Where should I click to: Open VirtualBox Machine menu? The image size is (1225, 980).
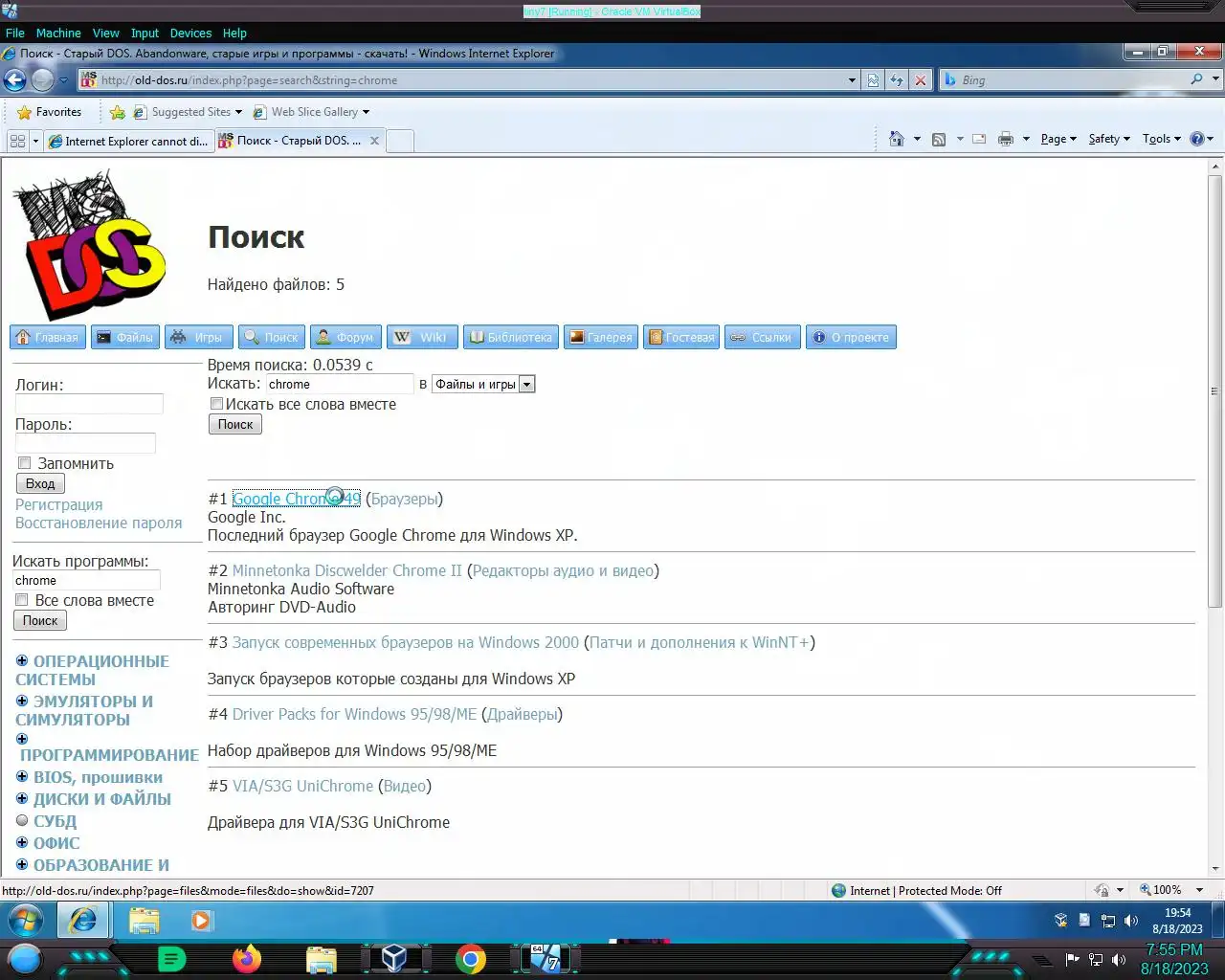tap(58, 33)
